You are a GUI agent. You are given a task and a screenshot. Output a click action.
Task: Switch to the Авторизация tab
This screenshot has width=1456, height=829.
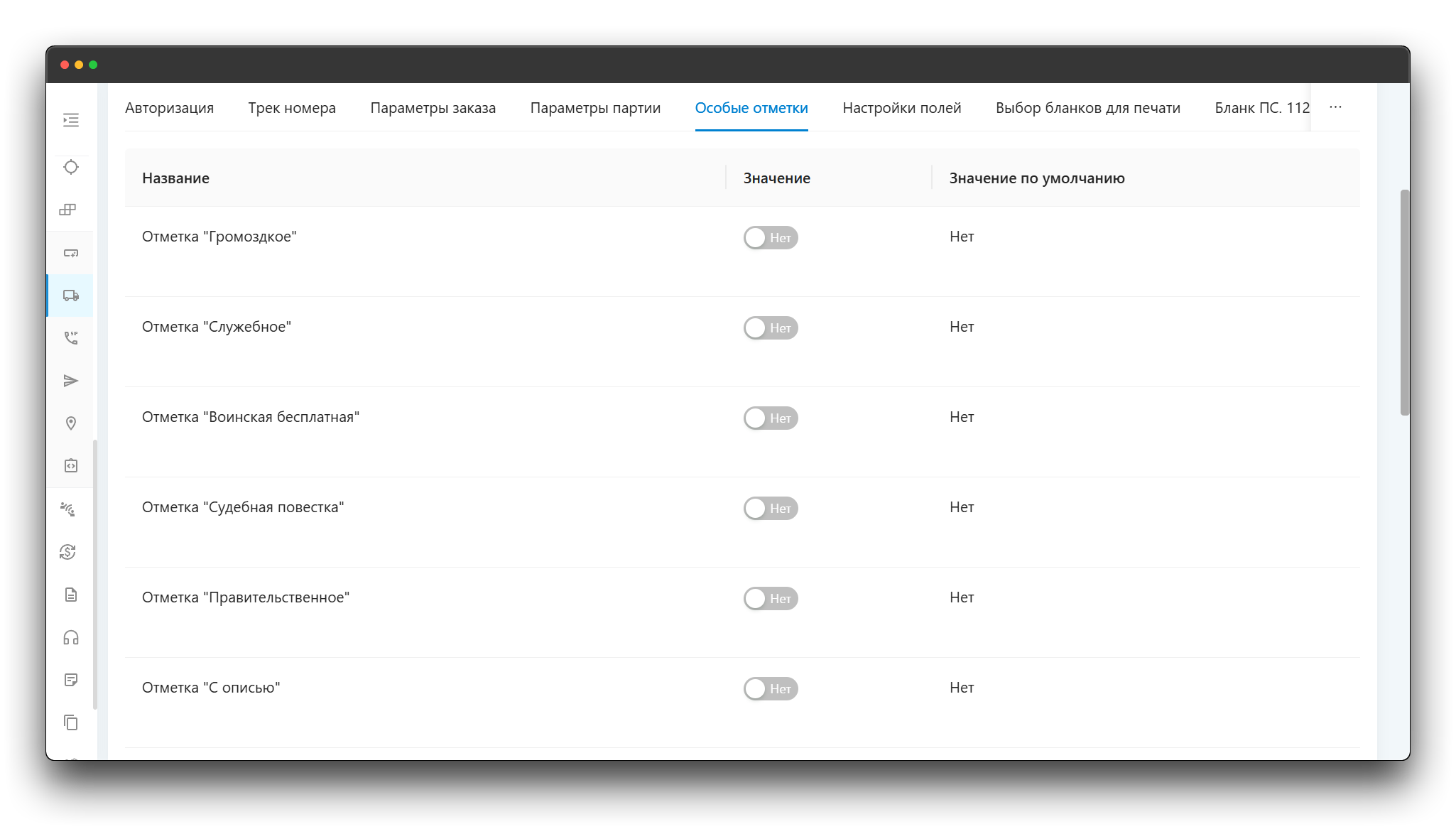point(169,108)
